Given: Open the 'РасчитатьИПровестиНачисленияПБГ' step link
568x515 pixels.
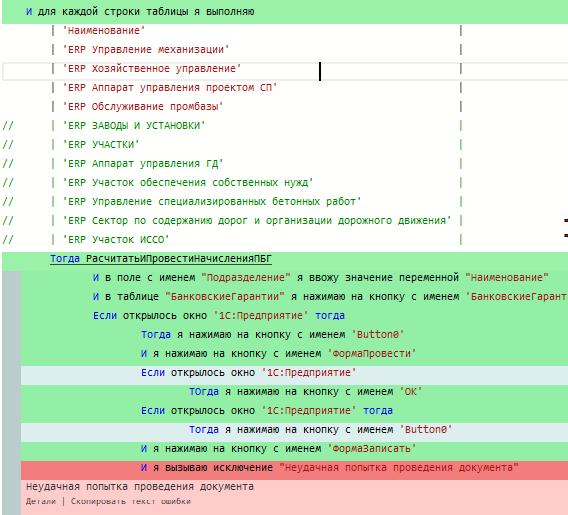Looking at the screenshot, I should point(161,259).
